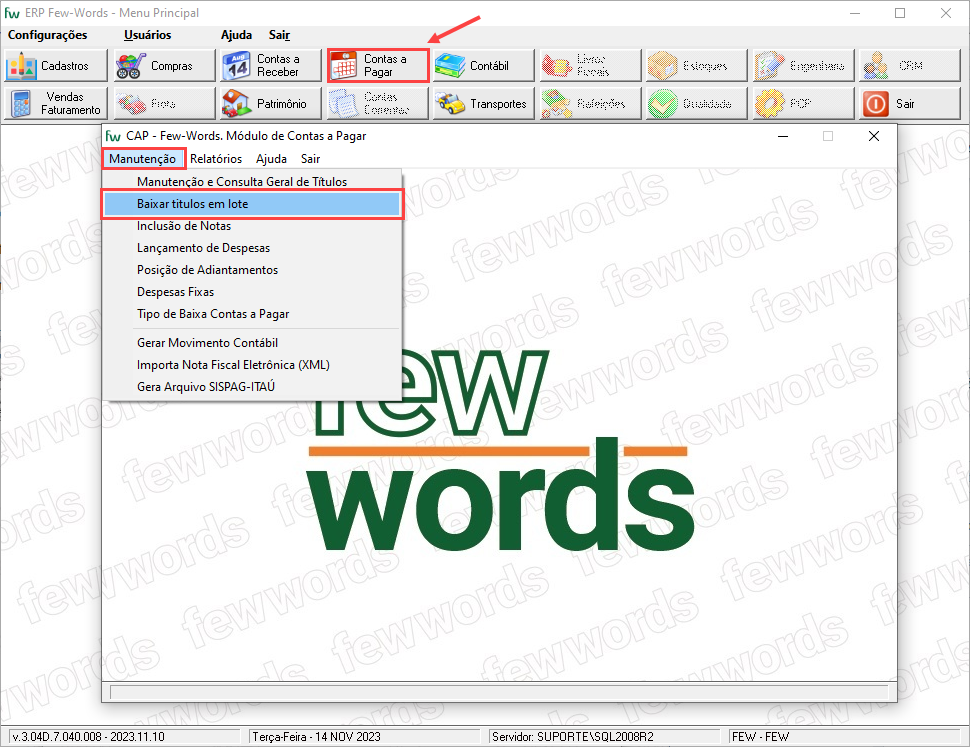Open the Cadastros module
This screenshot has width=970, height=747.
pyautogui.click(x=56, y=66)
